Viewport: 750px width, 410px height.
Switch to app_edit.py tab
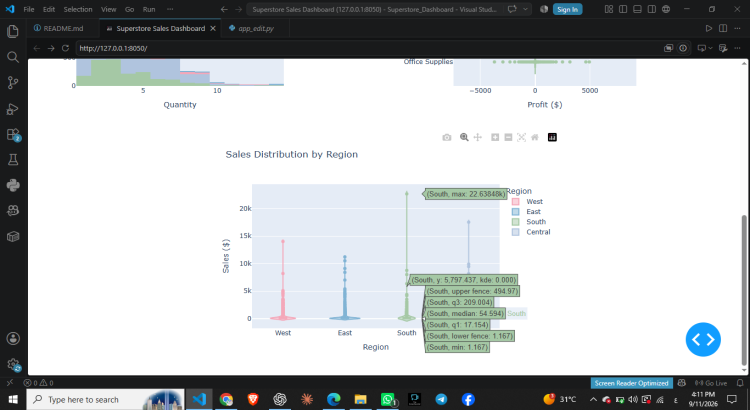[255, 28]
